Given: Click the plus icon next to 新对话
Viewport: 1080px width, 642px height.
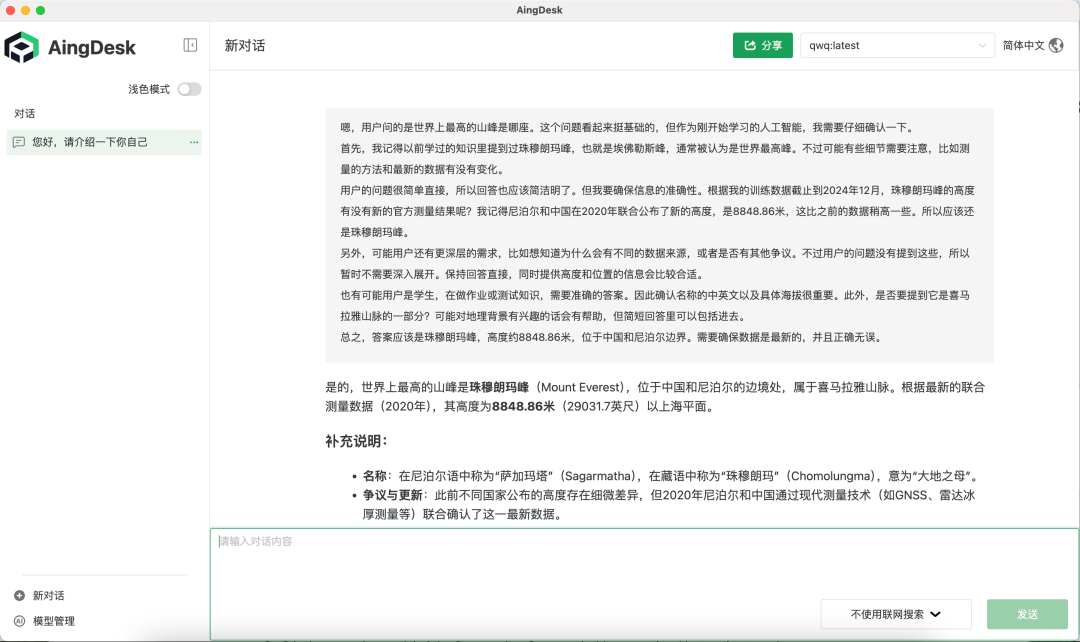Looking at the screenshot, I should [x=19, y=595].
